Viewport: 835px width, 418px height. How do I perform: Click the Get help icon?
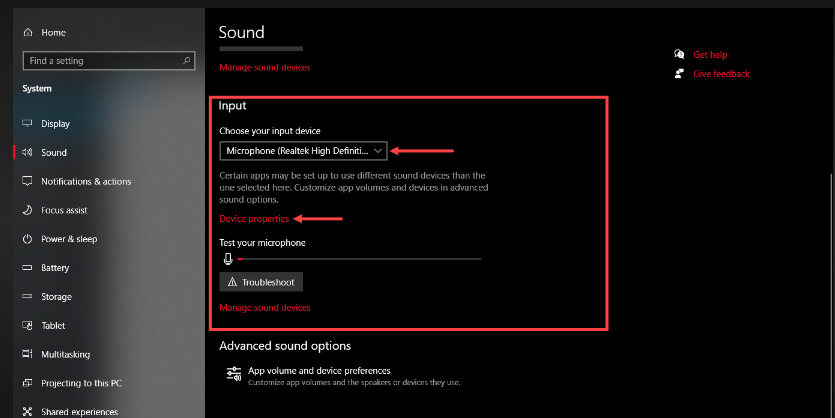point(680,54)
